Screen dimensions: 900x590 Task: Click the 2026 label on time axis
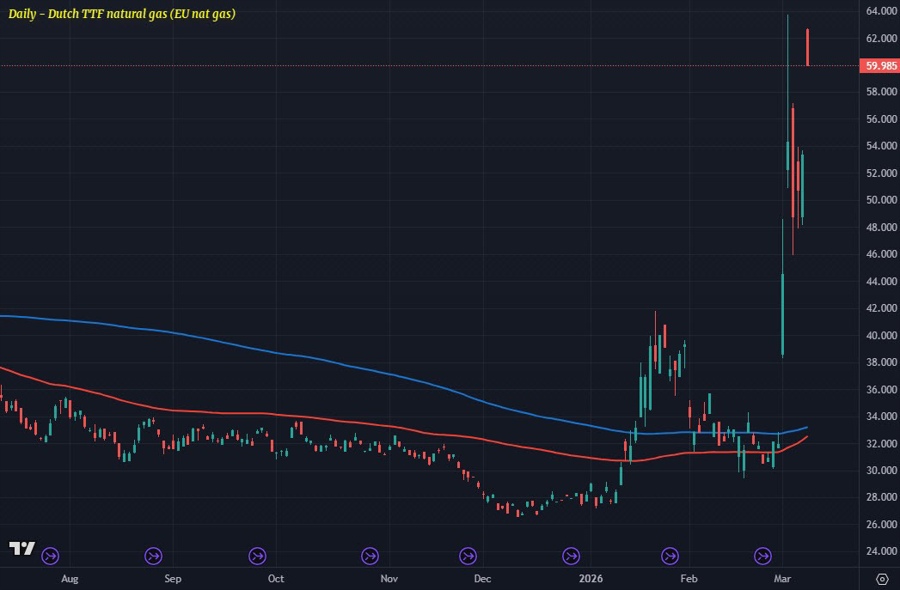587,578
